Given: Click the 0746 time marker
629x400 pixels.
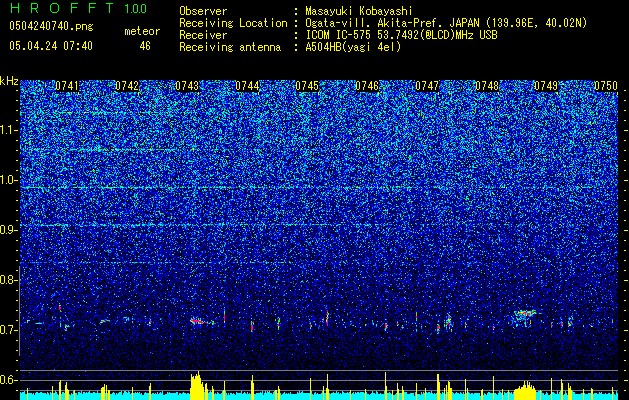Looking at the screenshot, I should (x=367, y=86).
